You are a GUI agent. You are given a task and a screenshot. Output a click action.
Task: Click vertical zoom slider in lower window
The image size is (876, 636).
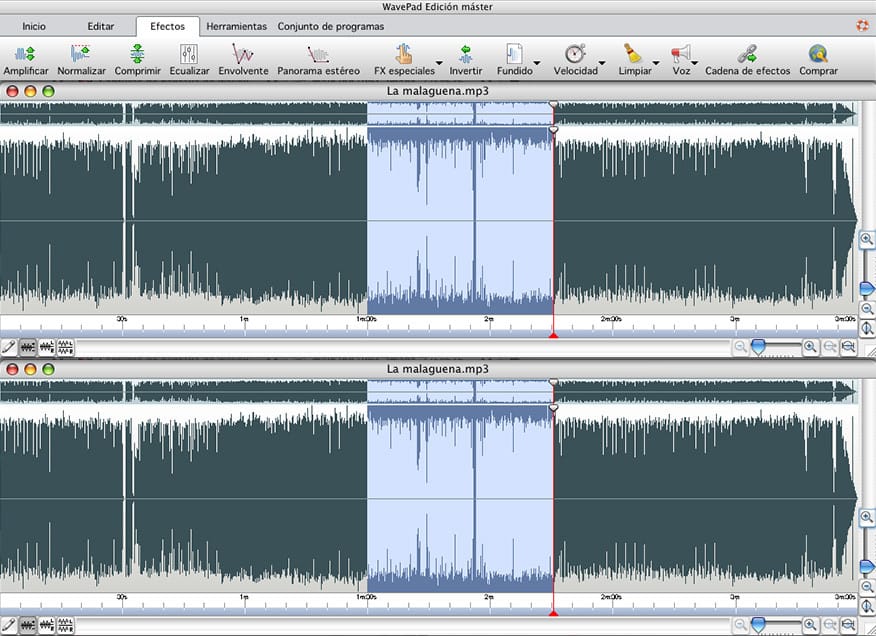coord(867,566)
